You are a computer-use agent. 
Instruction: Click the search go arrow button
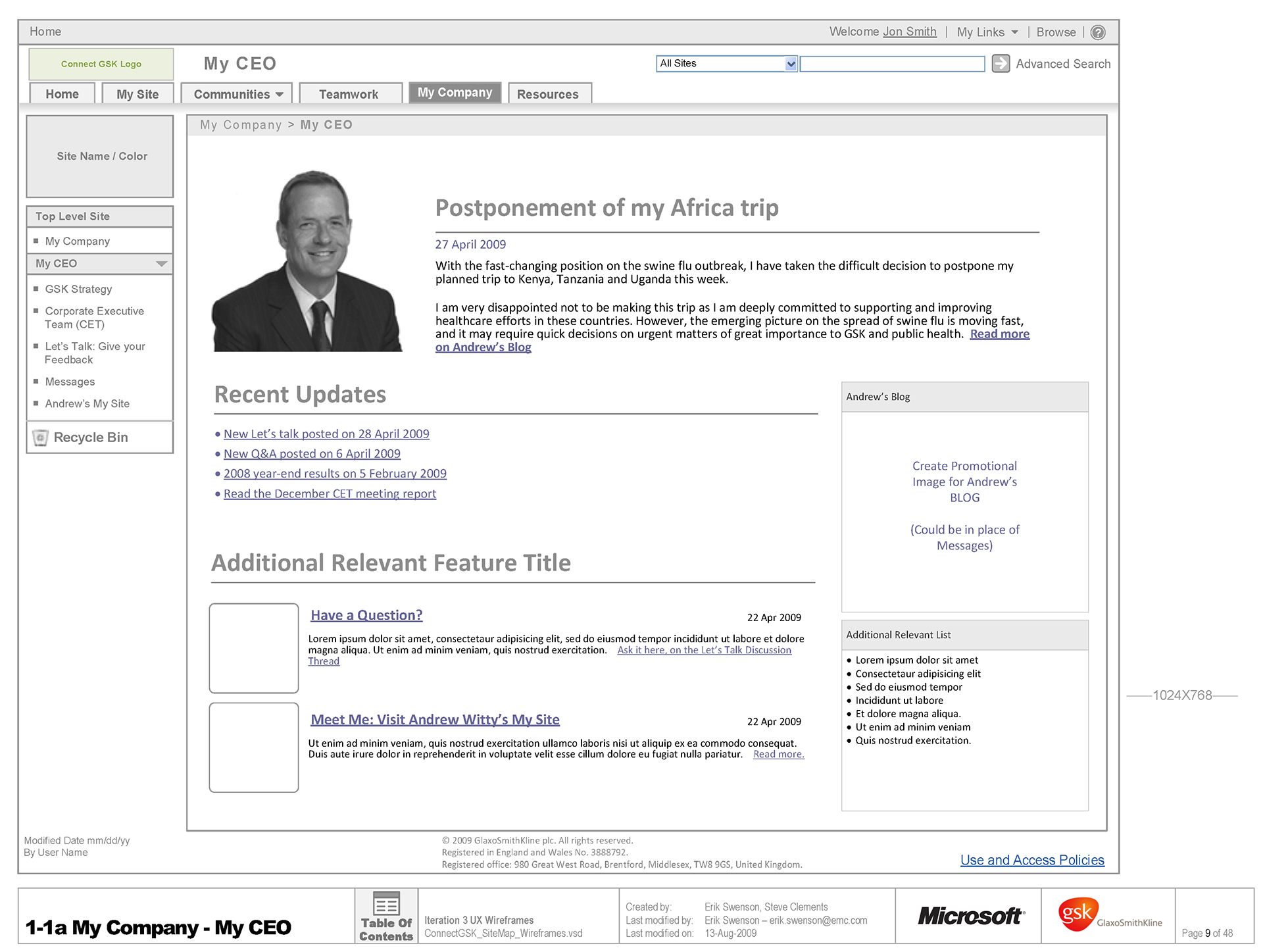[1001, 63]
